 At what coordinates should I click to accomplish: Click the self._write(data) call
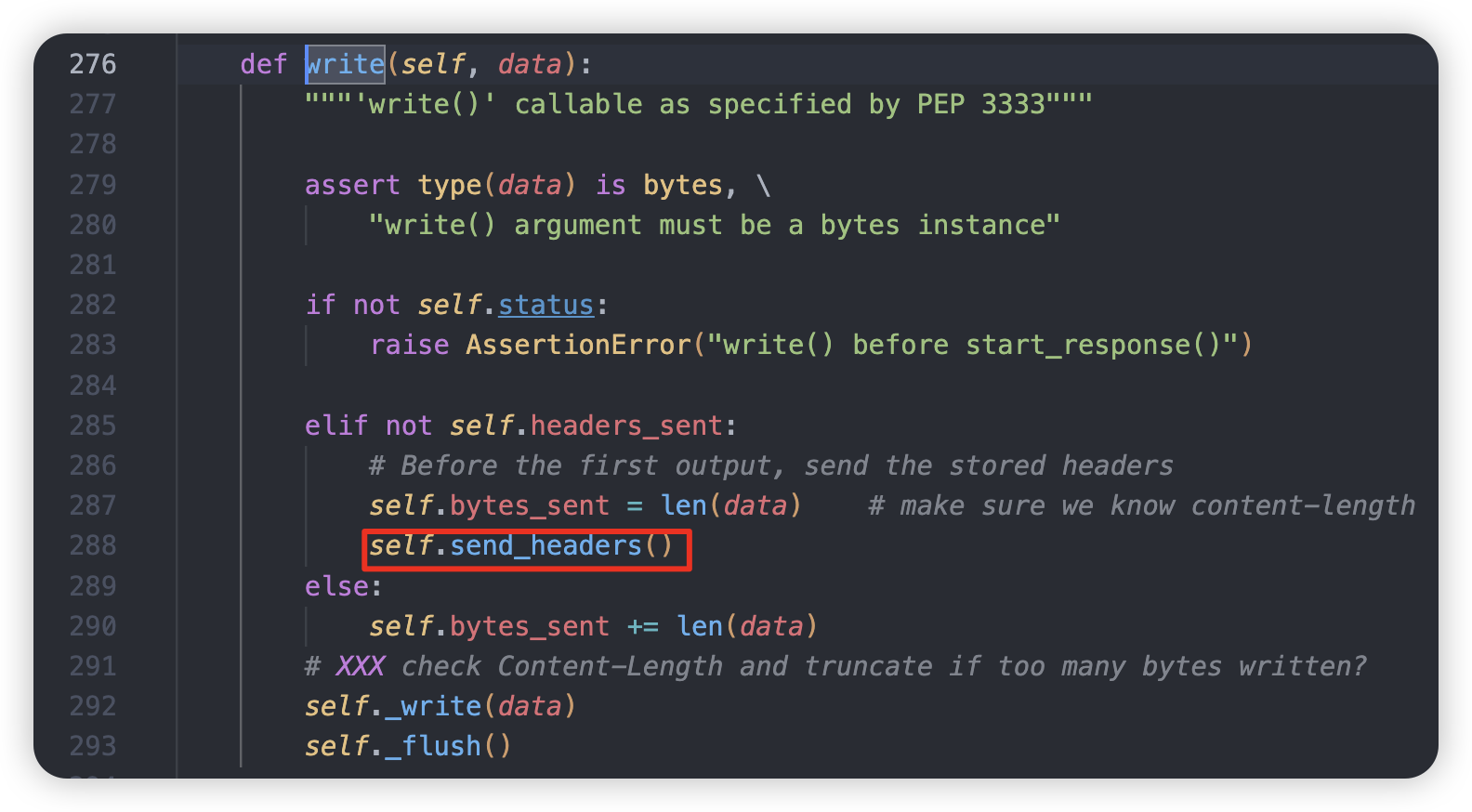(x=440, y=706)
